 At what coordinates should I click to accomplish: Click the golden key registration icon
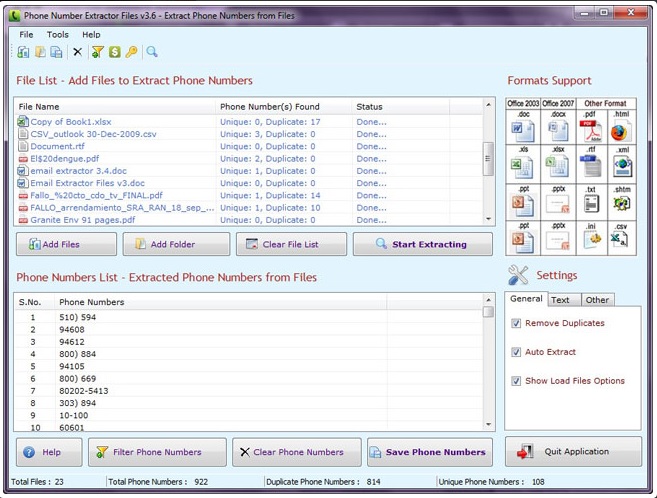pos(131,52)
